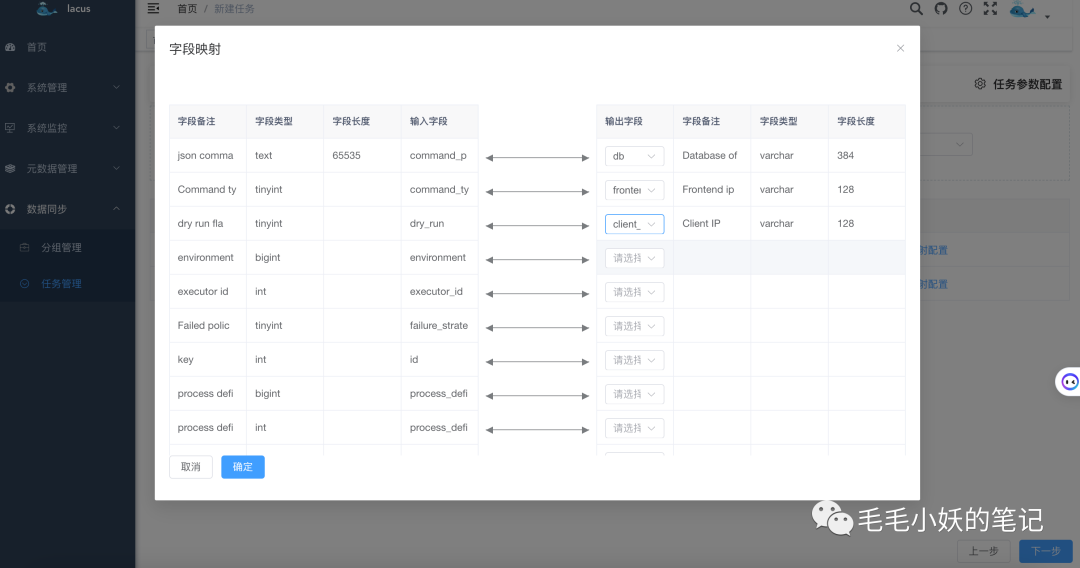Screen dimensions: 1080x568
Task: Click the 下一步 button
Action: (x=1046, y=551)
